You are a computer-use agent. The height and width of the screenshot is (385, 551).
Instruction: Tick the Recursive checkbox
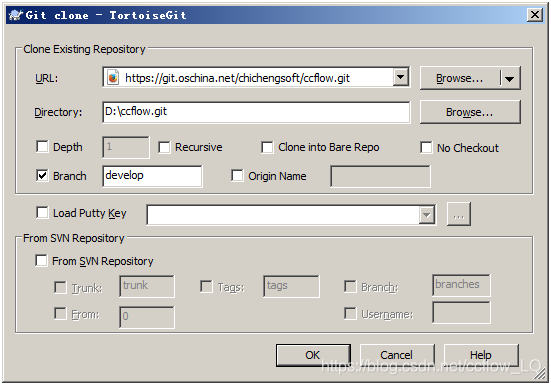[x=164, y=147]
